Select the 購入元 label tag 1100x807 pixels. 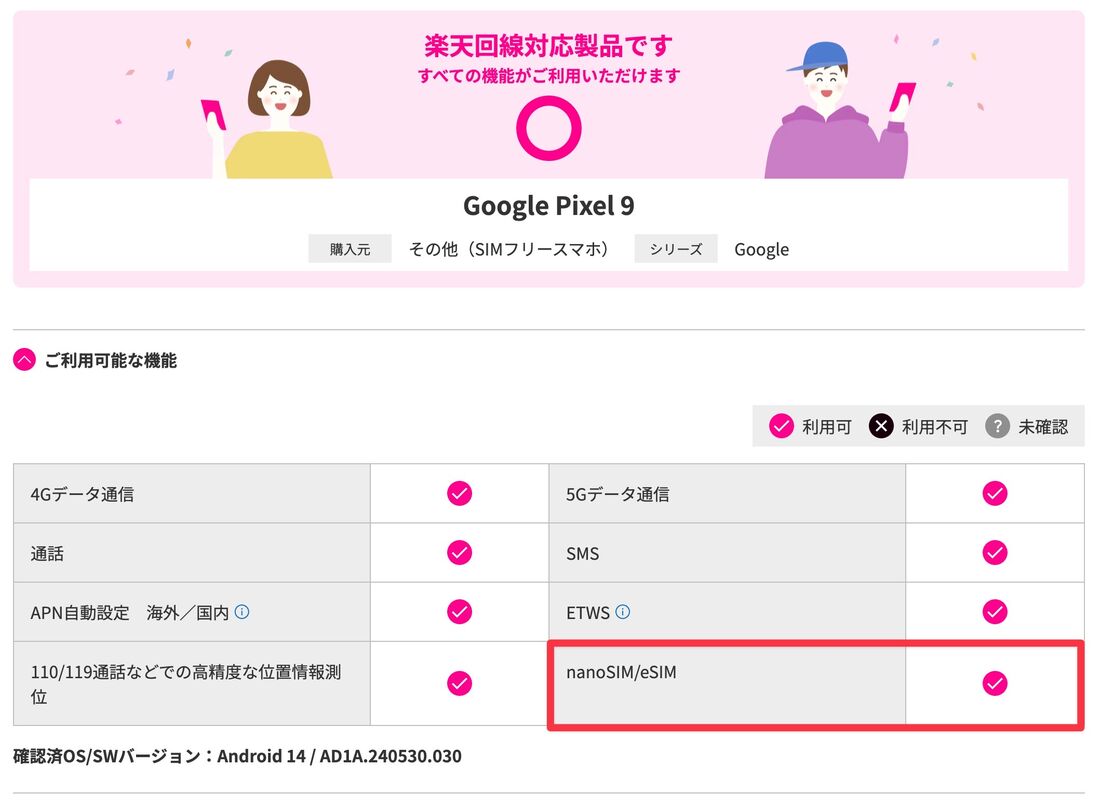[x=350, y=249]
